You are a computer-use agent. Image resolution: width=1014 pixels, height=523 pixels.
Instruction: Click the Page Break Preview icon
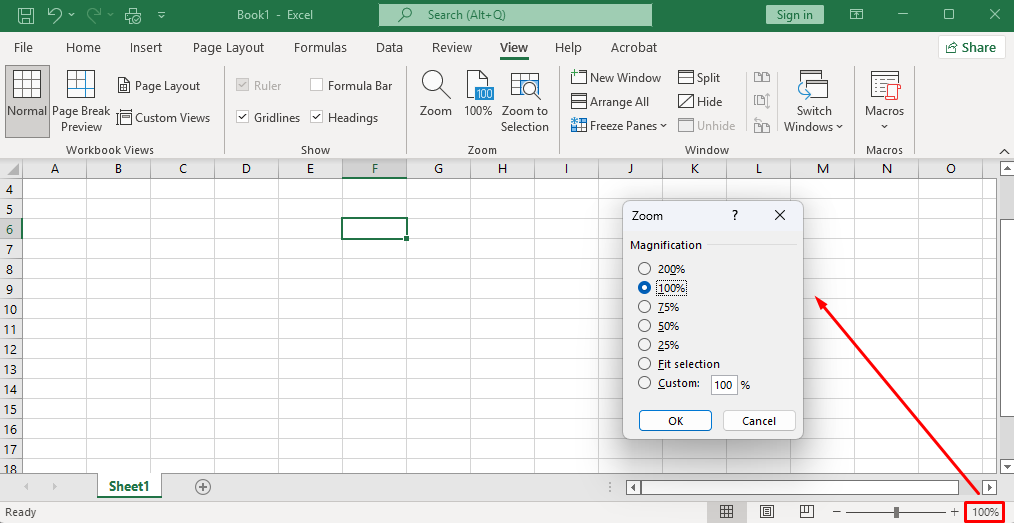pyautogui.click(x=81, y=86)
